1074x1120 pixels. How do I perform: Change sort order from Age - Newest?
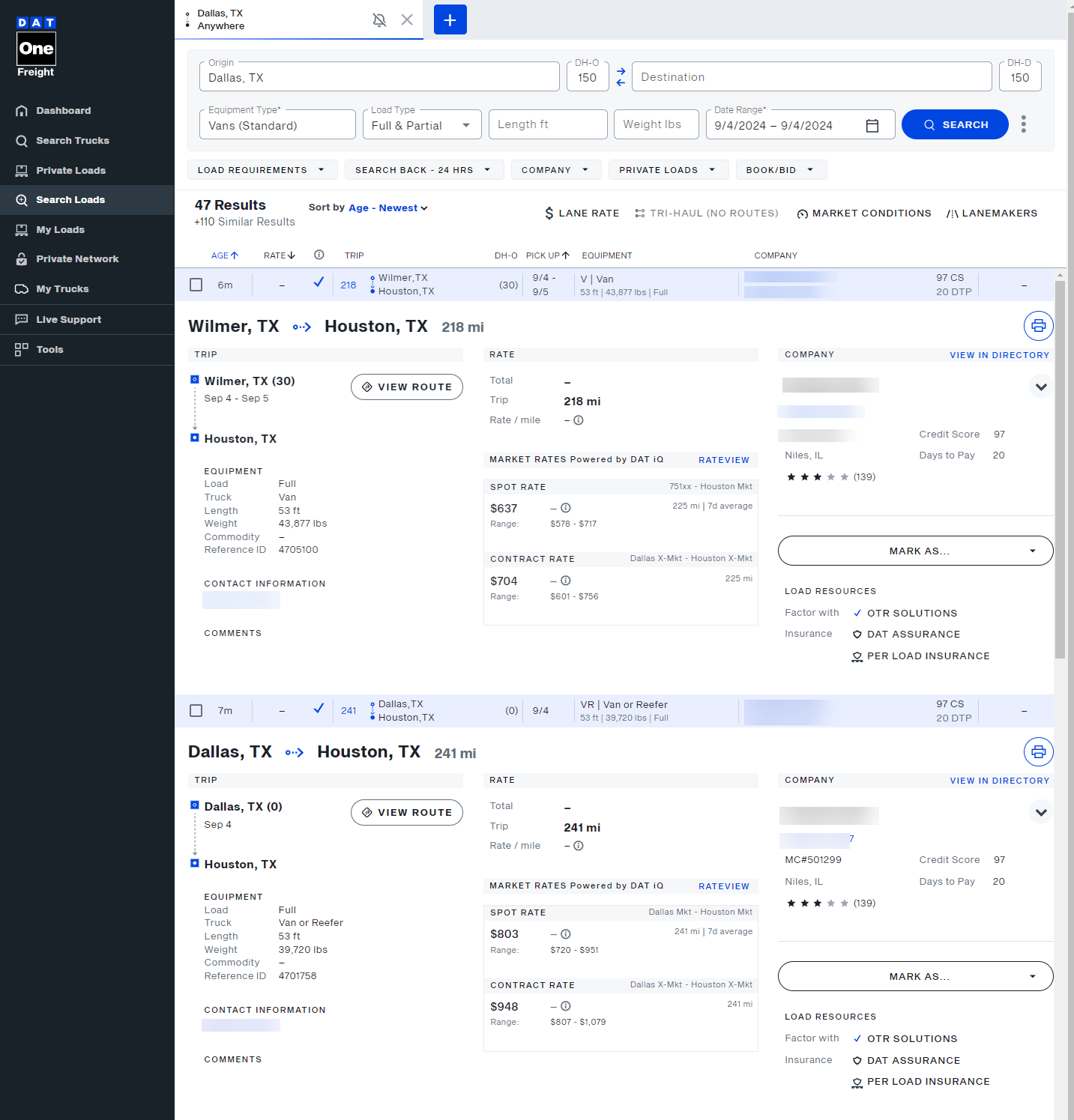click(388, 208)
